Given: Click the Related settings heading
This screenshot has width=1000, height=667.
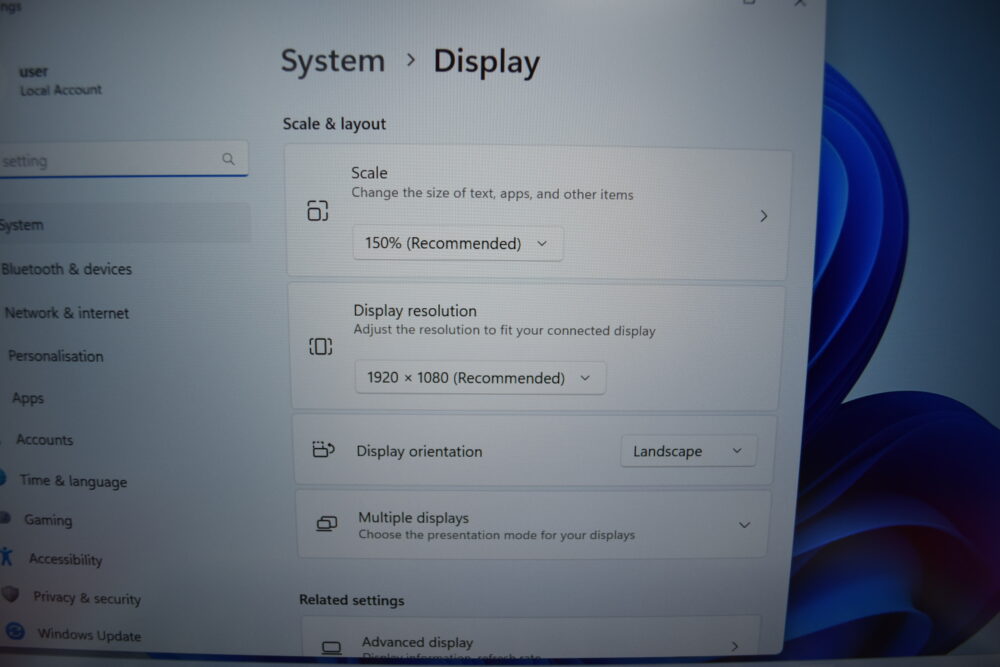Looking at the screenshot, I should click(x=351, y=600).
